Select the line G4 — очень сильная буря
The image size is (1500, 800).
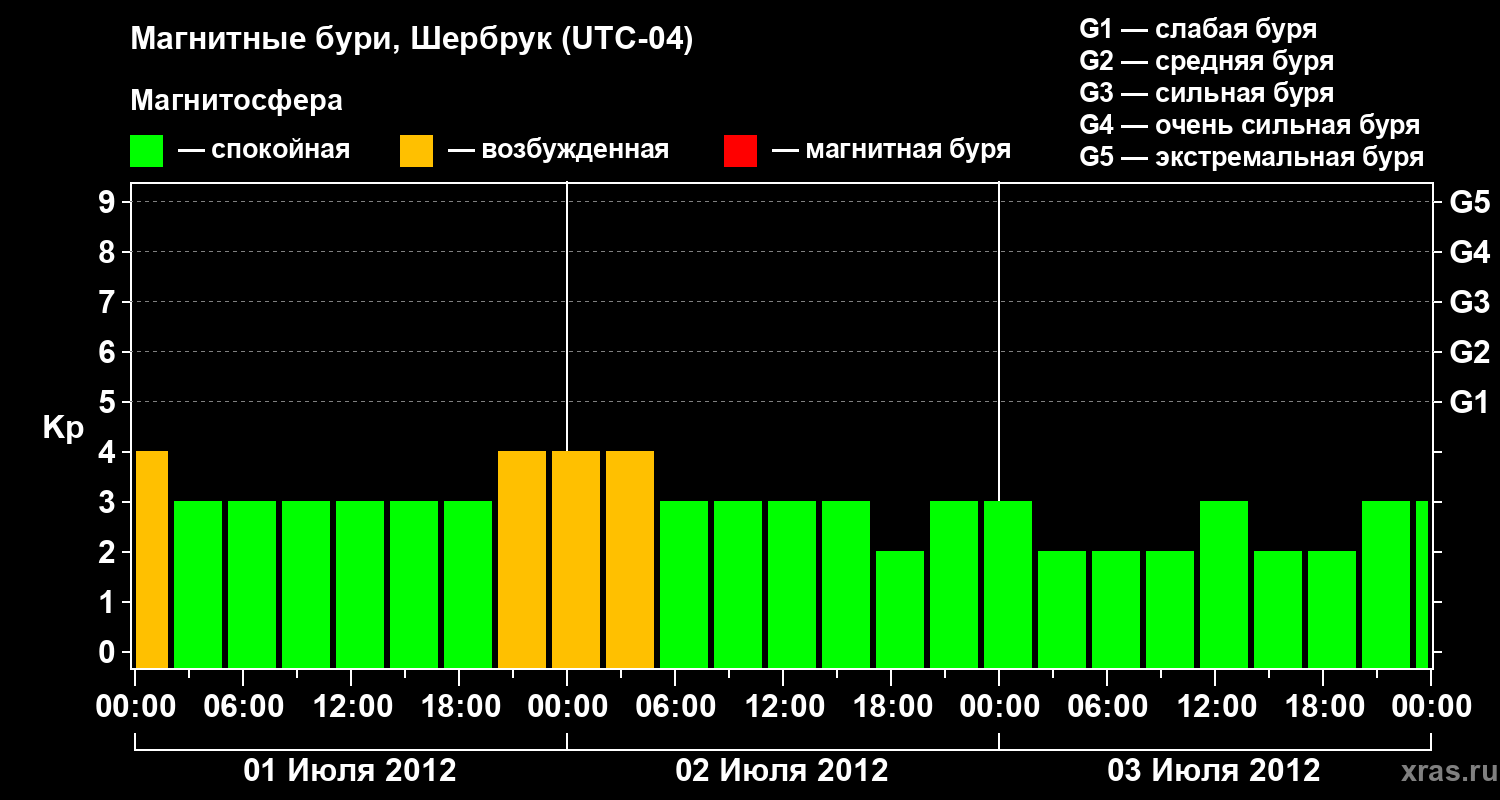(x=1250, y=125)
